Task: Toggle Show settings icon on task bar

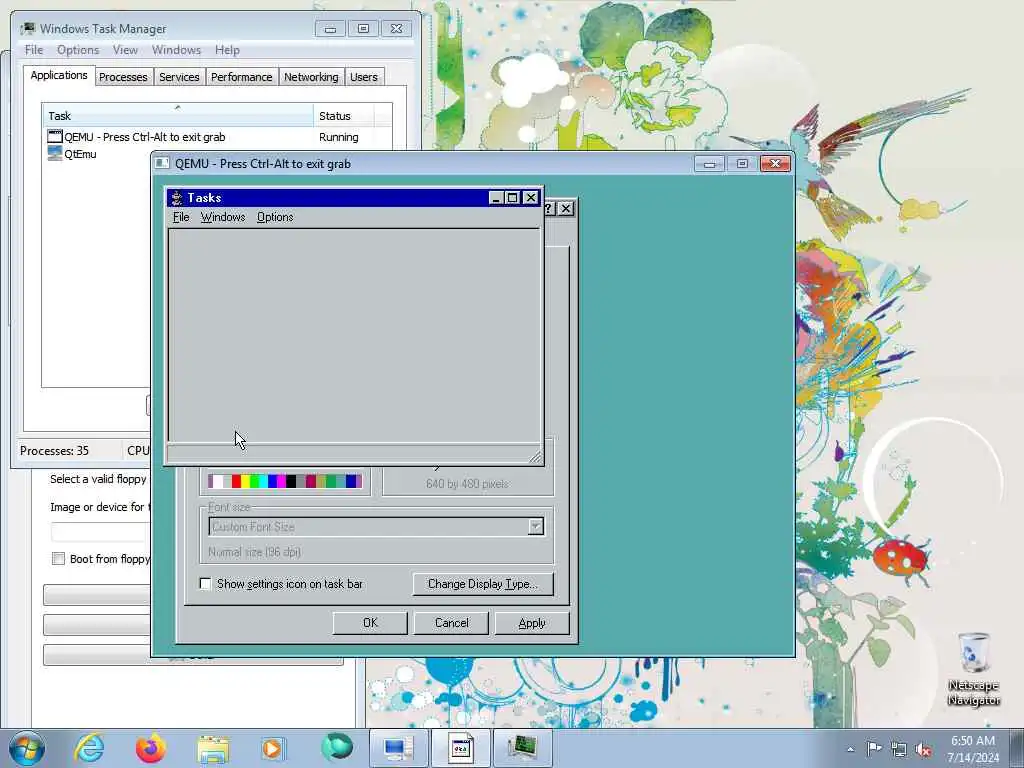Action: click(205, 584)
